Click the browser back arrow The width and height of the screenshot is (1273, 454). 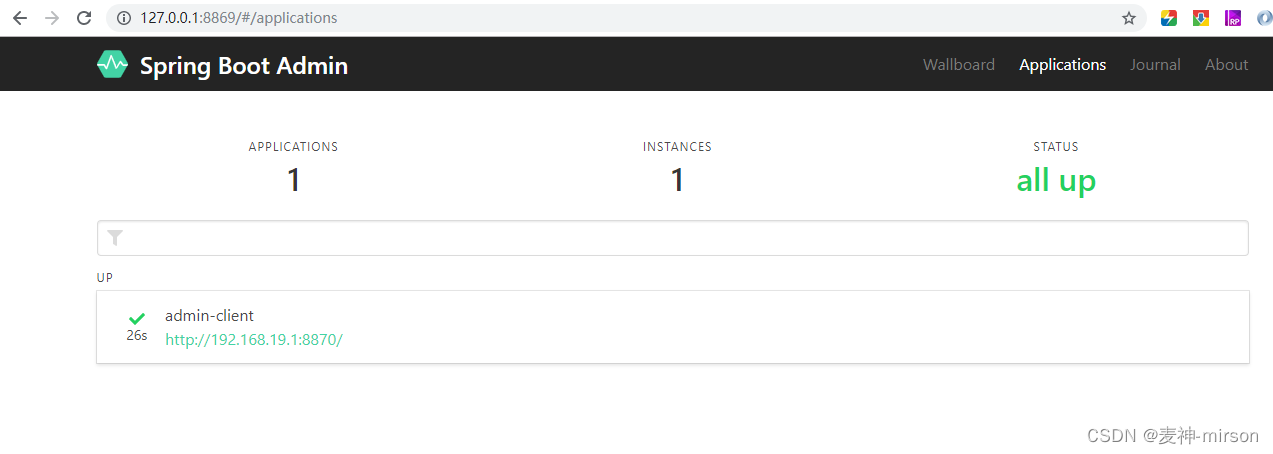[x=20, y=18]
